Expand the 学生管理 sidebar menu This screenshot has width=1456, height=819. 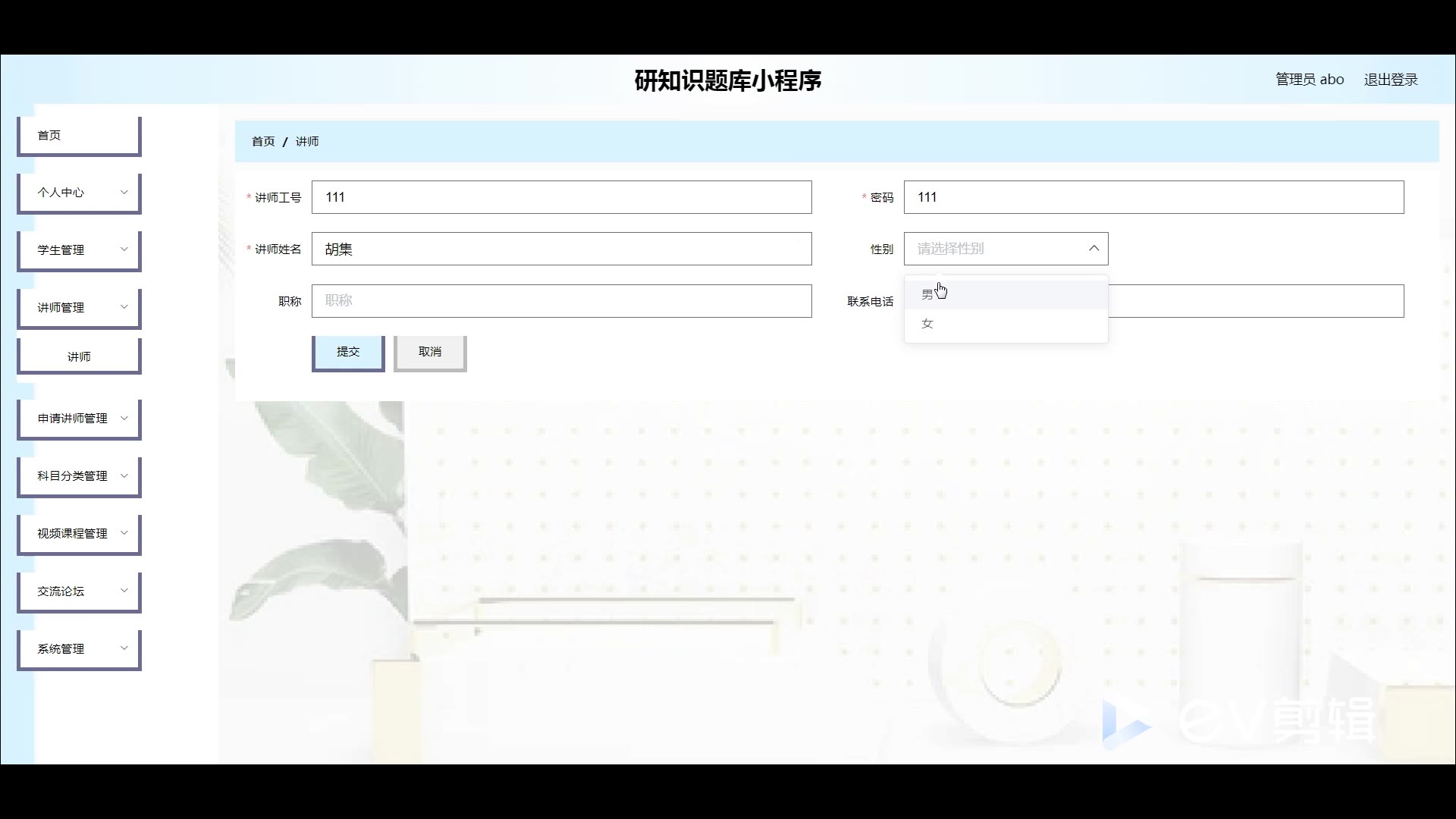(x=79, y=250)
